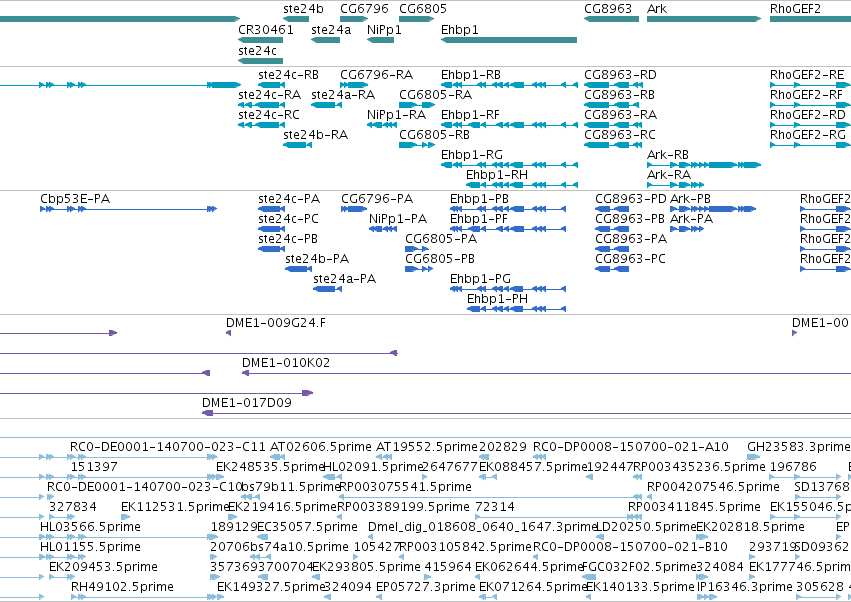851x602 pixels.
Task: Click transcript ste24a-RA
Action: (343, 94)
